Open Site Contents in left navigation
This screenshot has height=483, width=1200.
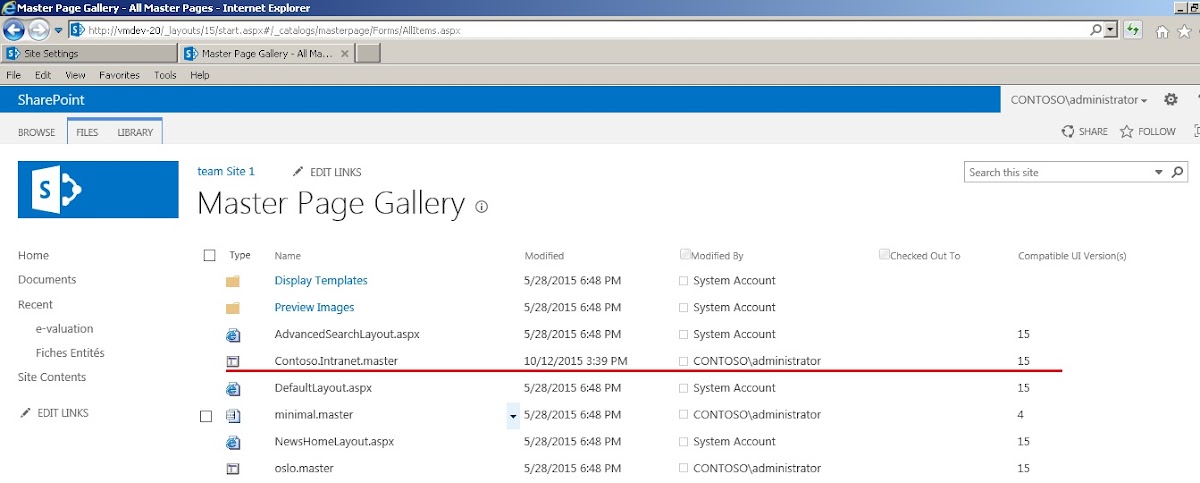[52, 377]
